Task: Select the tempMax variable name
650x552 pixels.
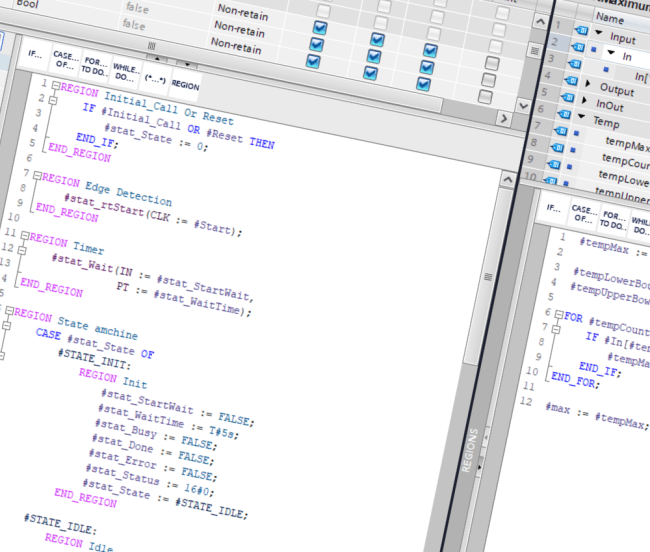Action: pyautogui.click(x=627, y=144)
